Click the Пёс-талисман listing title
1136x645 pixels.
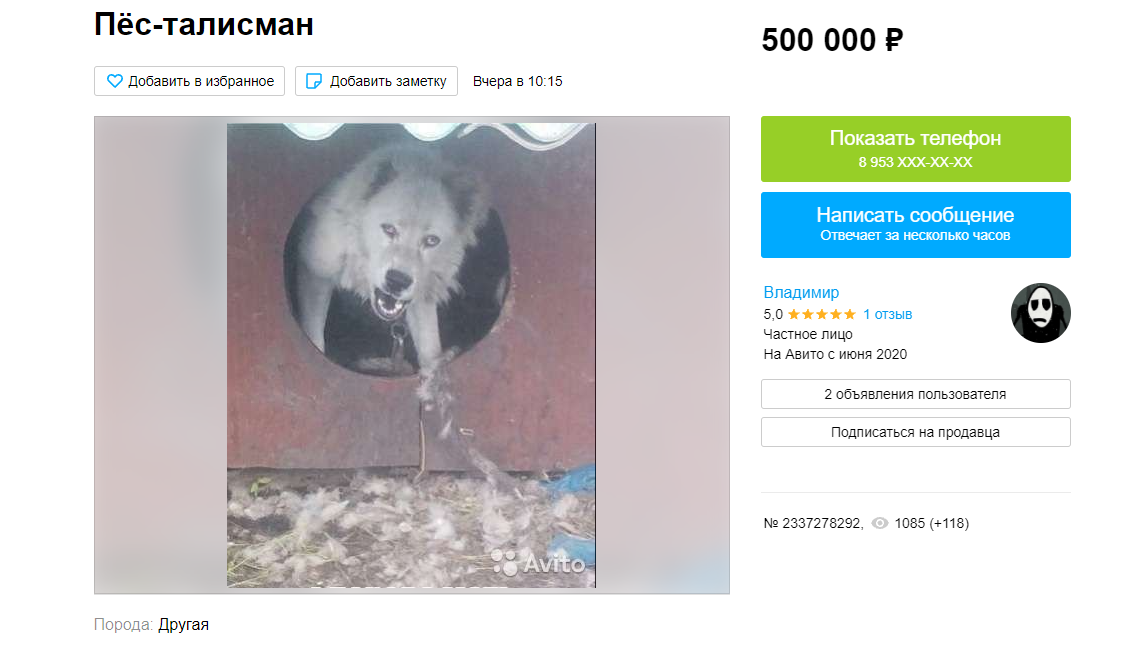(204, 24)
